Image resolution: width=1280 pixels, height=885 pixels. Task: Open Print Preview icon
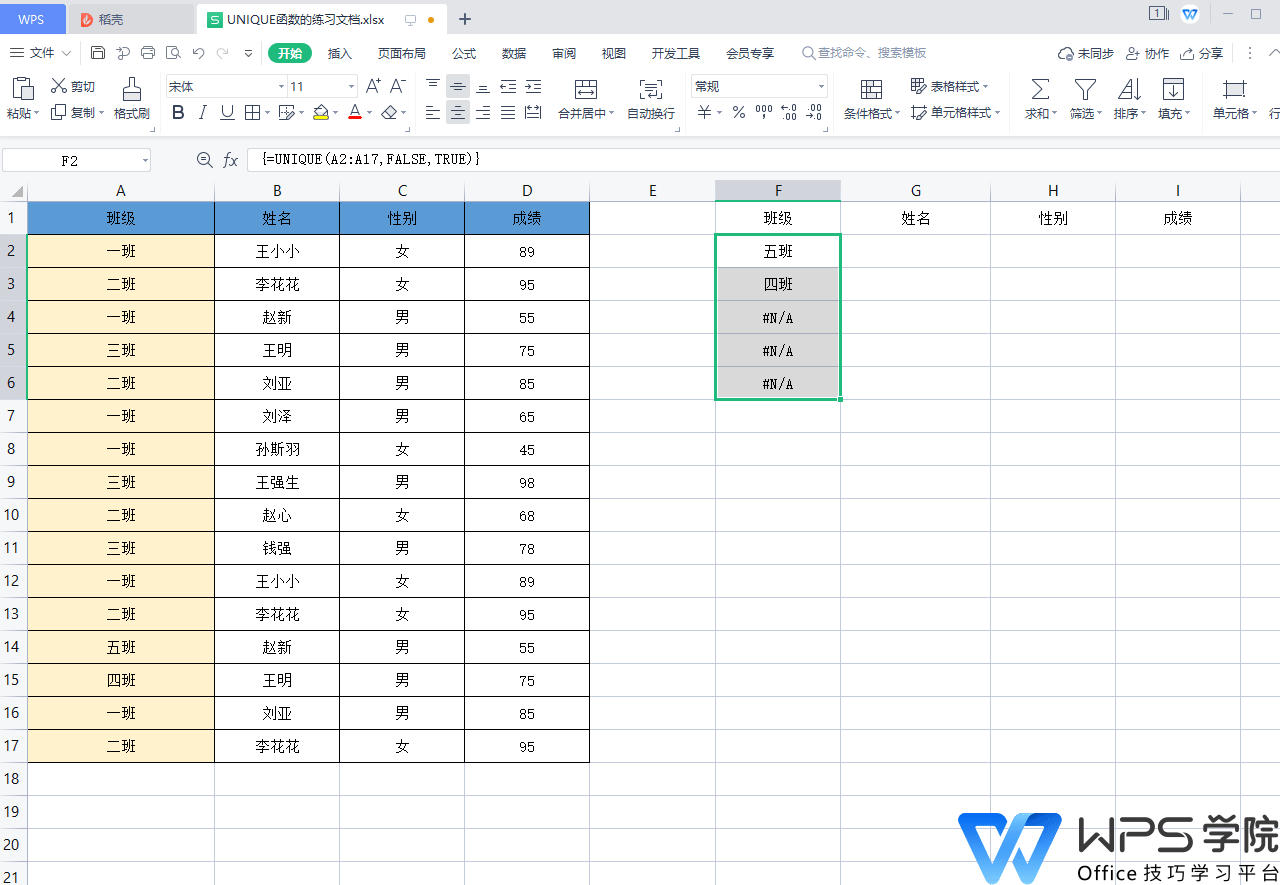[173, 53]
